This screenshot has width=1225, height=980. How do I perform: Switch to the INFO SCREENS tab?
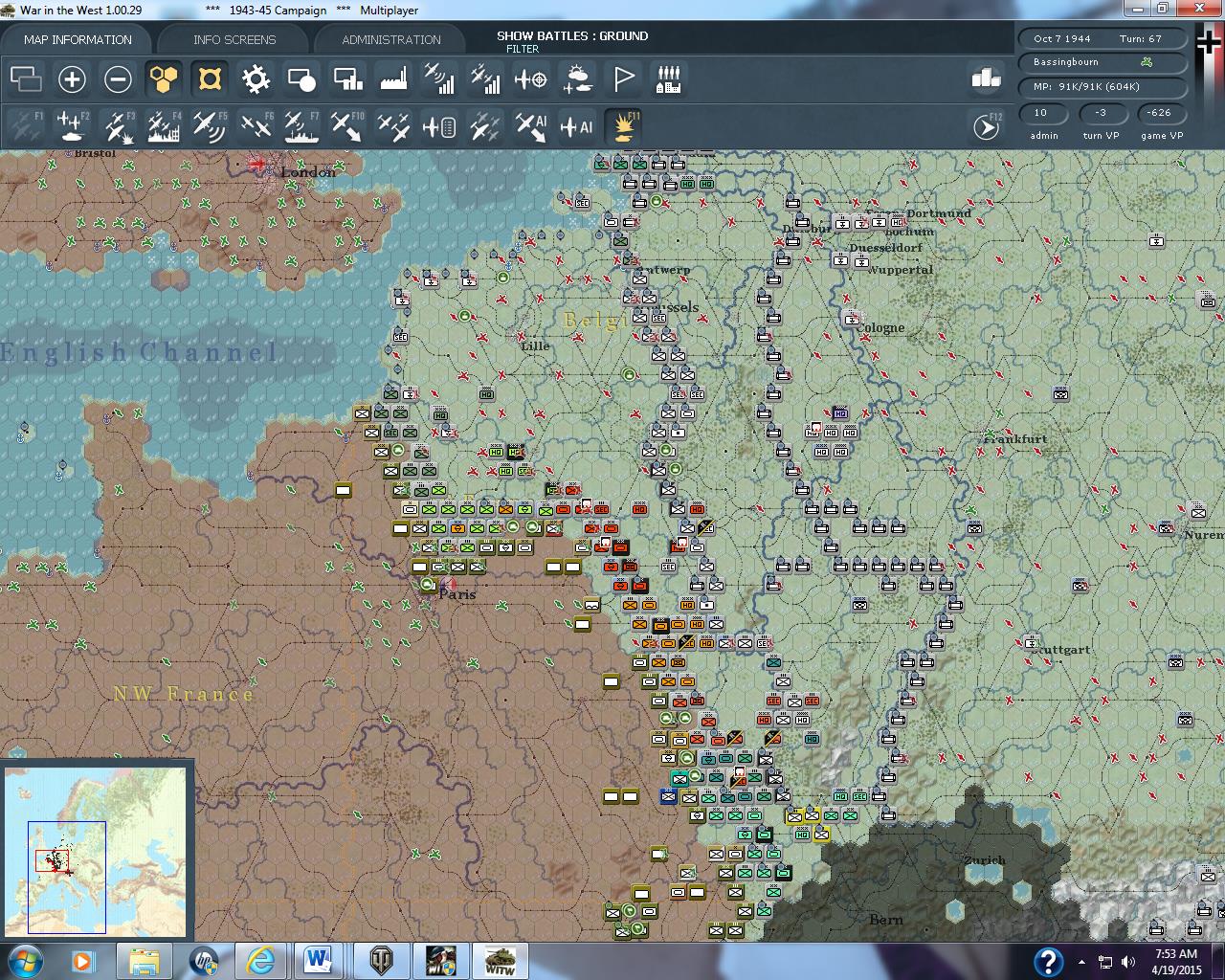click(x=234, y=39)
